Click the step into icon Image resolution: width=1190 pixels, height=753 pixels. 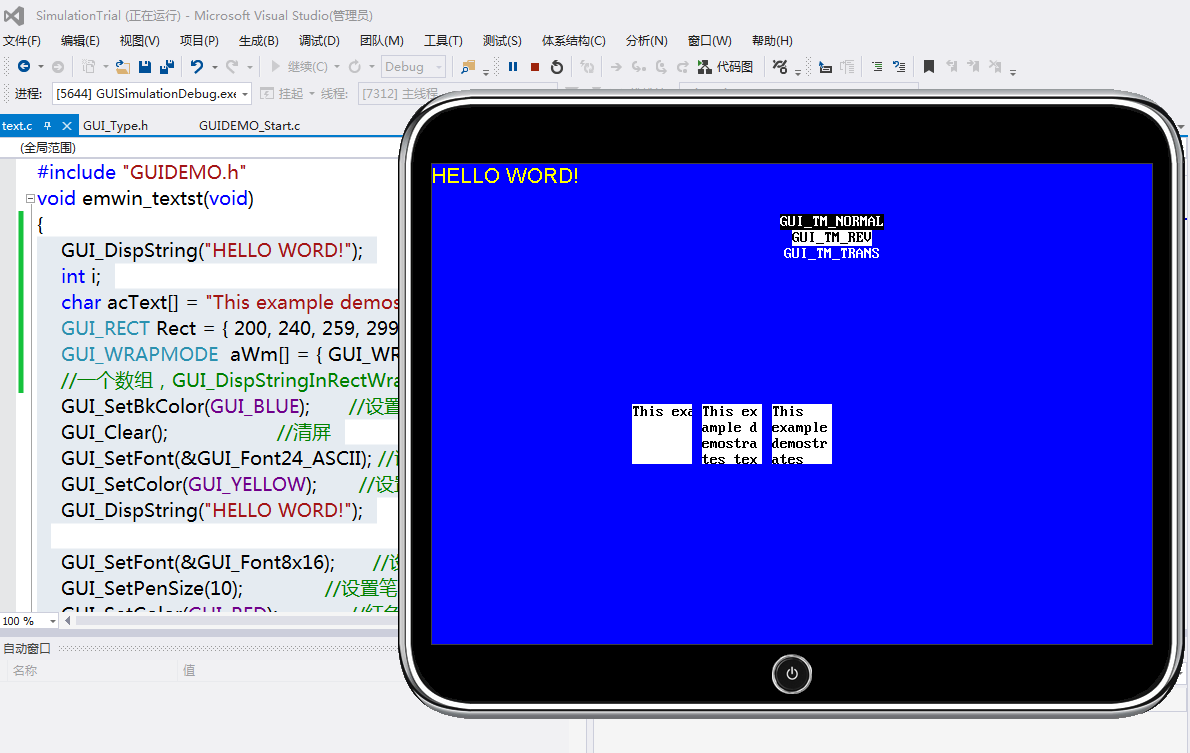coord(638,67)
